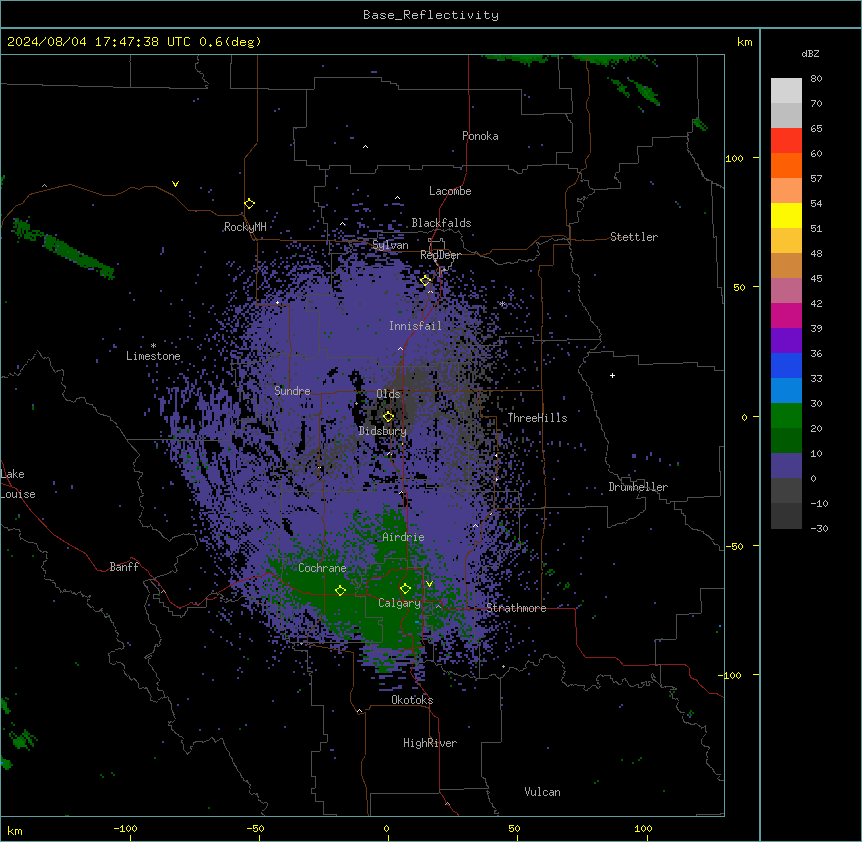Screen dimensions: 862x842
Task: Click the Didsbury label
Action: click(383, 431)
